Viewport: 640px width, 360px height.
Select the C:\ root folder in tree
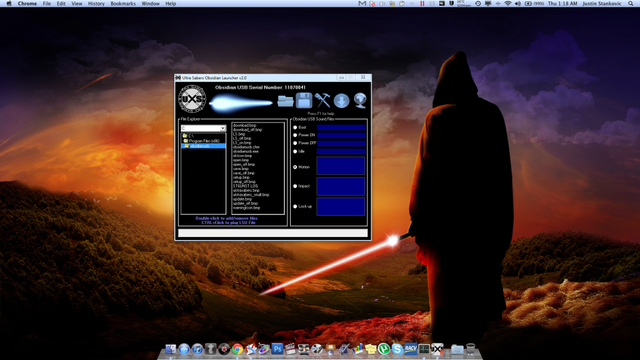191,136
